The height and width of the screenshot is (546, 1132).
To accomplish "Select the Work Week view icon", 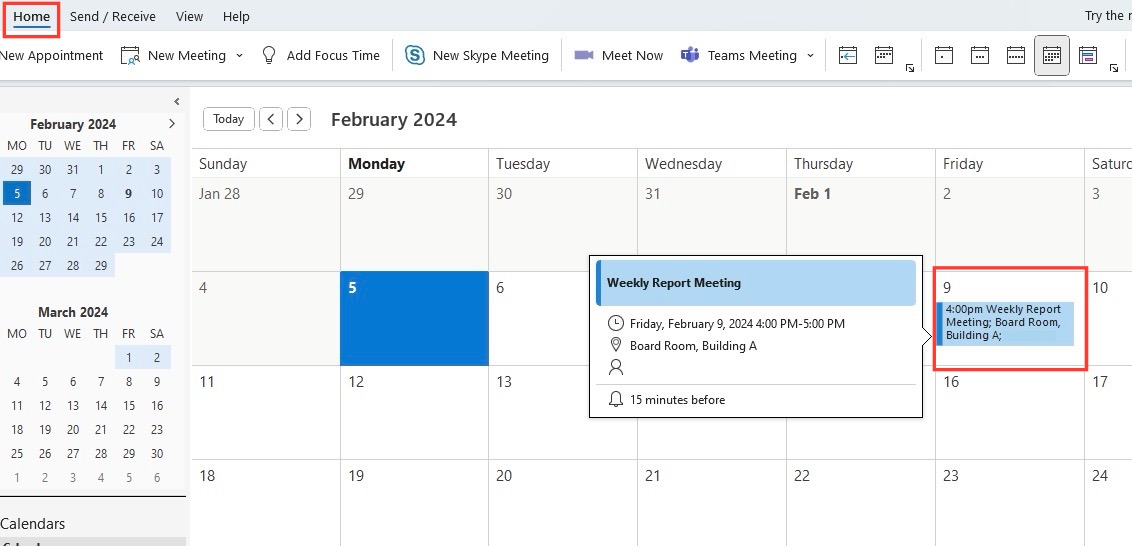I will (980, 56).
